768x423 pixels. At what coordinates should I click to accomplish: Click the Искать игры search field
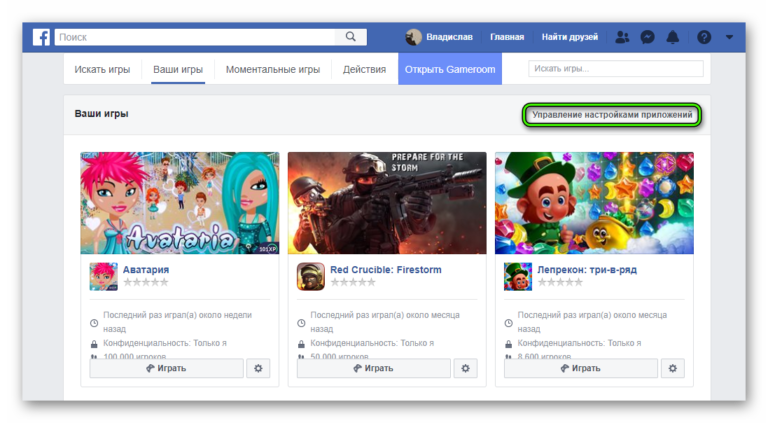(615, 69)
